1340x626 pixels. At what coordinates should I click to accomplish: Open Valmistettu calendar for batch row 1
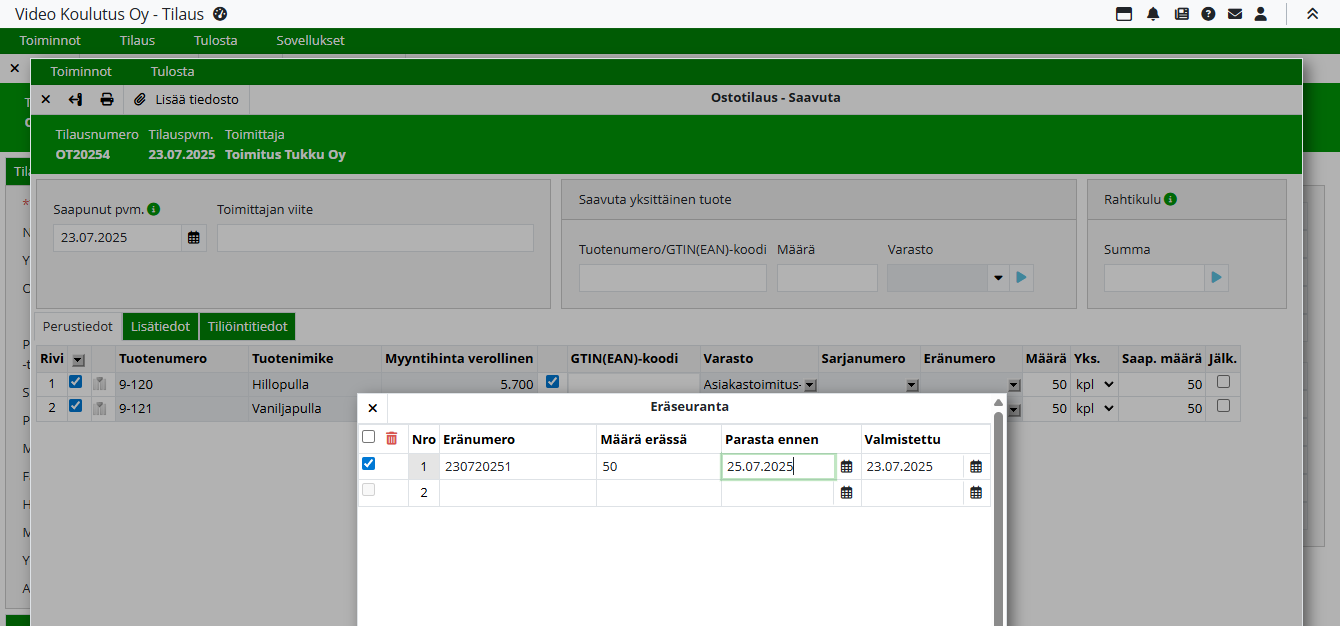click(x=976, y=467)
